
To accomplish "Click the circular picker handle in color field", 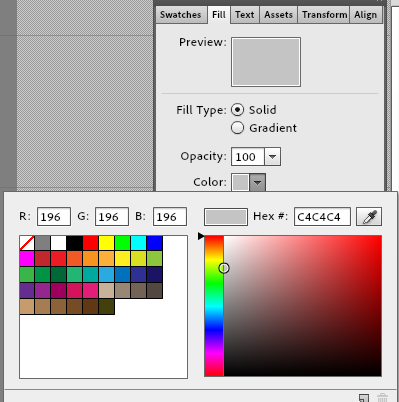I will click(x=224, y=268).
